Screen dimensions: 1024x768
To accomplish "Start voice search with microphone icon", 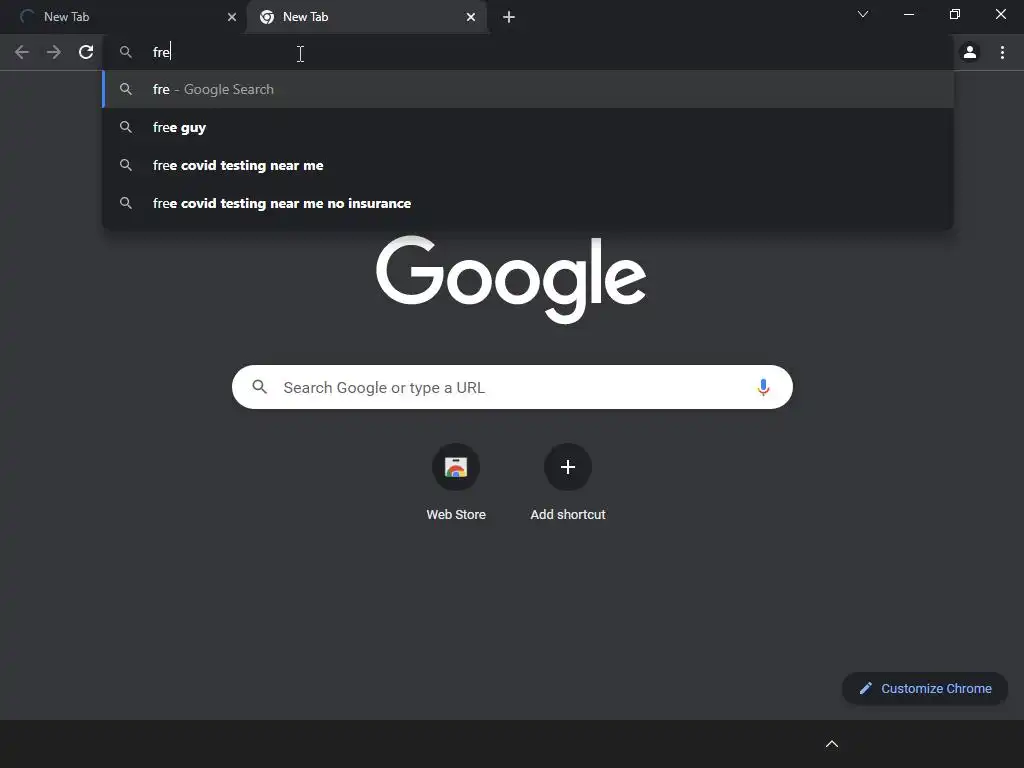I will 763,387.
